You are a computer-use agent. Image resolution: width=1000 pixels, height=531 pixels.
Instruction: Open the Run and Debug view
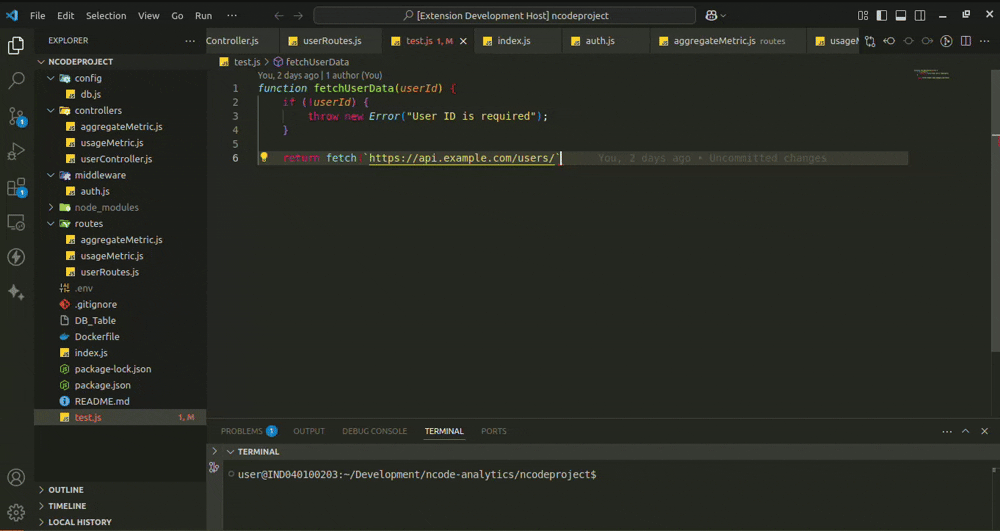tap(16, 151)
